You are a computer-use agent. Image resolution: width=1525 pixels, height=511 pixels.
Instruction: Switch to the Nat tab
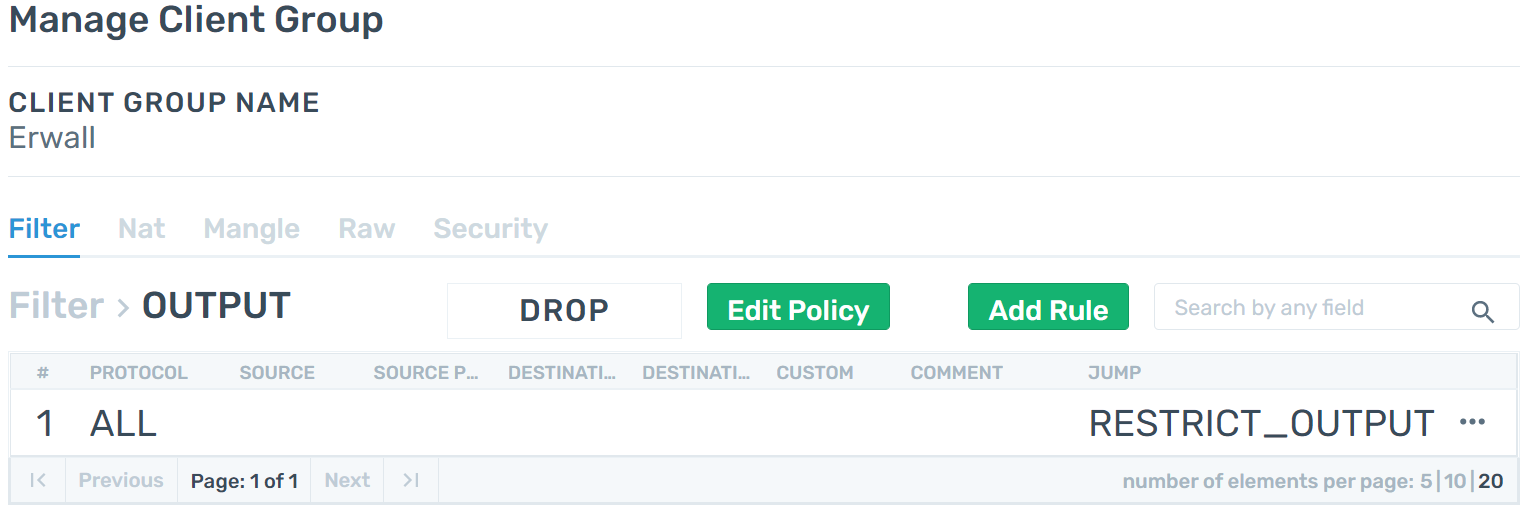(142, 229)
